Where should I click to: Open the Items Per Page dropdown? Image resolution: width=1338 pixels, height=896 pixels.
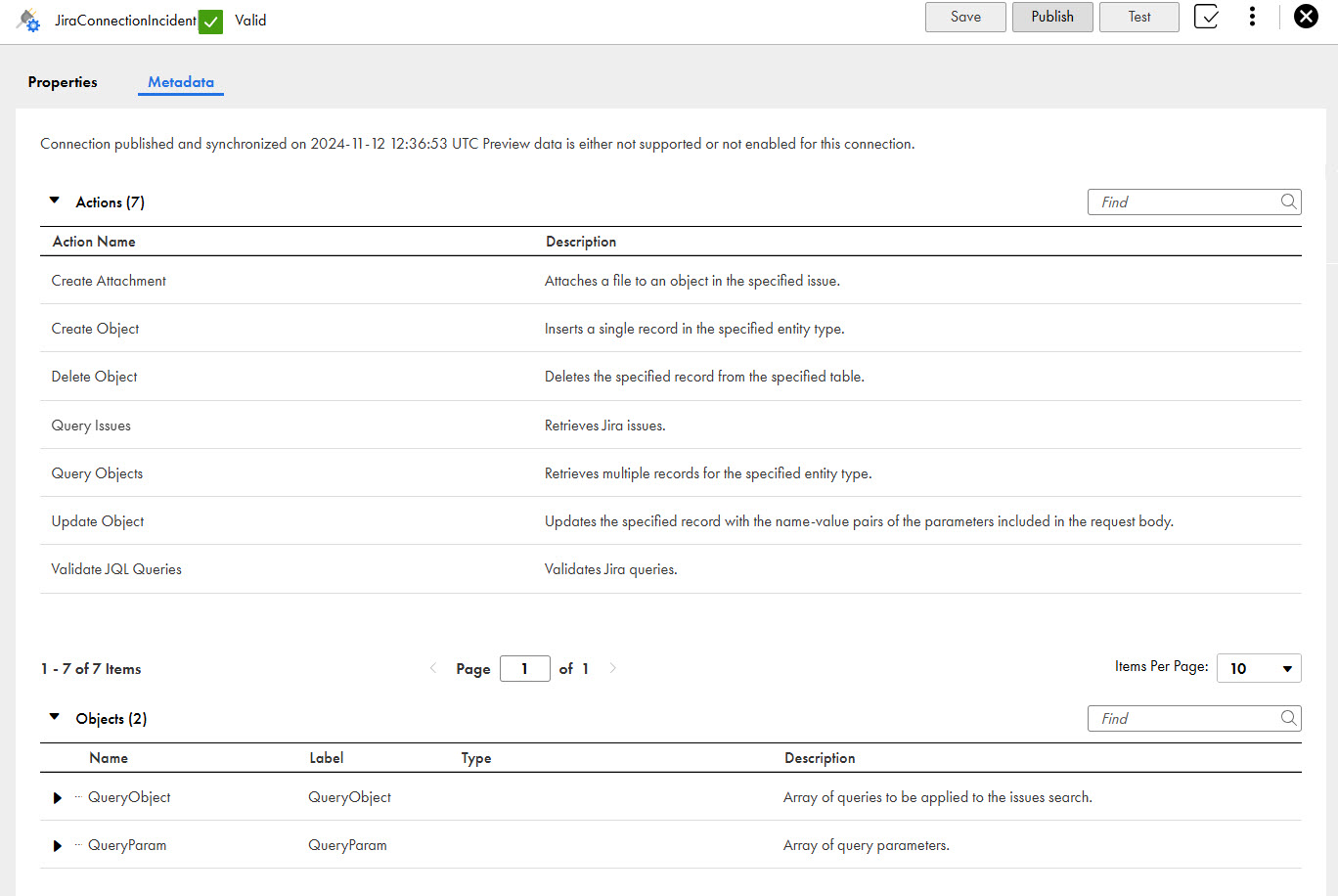[x=1259, y=668]
